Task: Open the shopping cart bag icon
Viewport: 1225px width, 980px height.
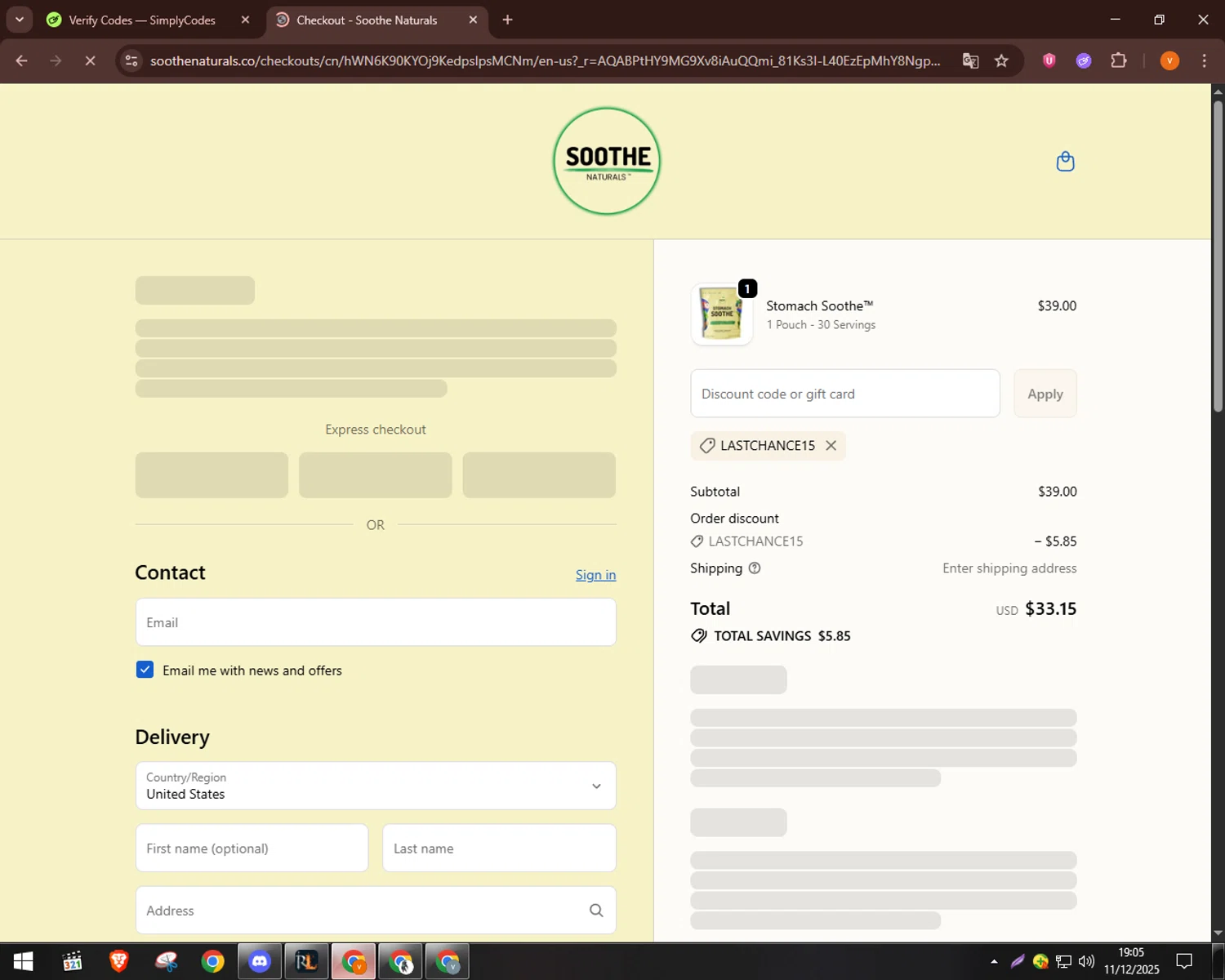Action: point(1065,161)
